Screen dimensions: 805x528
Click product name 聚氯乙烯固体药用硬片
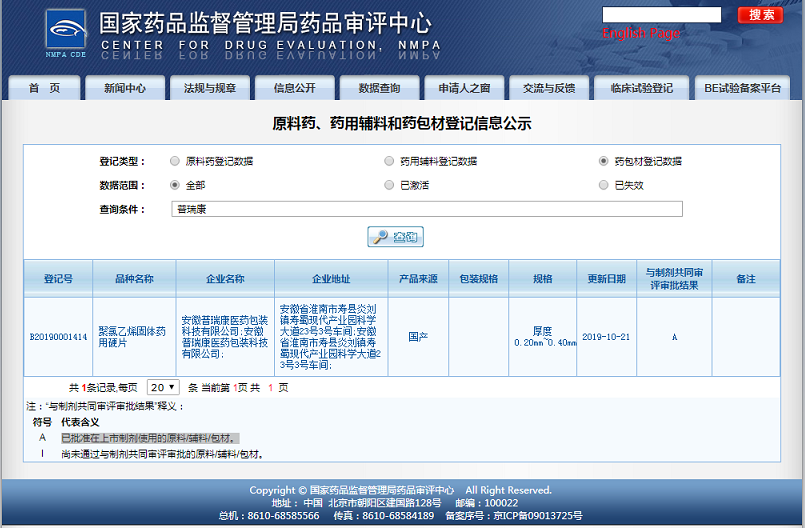pyautogui.click(x=132, y=337)
